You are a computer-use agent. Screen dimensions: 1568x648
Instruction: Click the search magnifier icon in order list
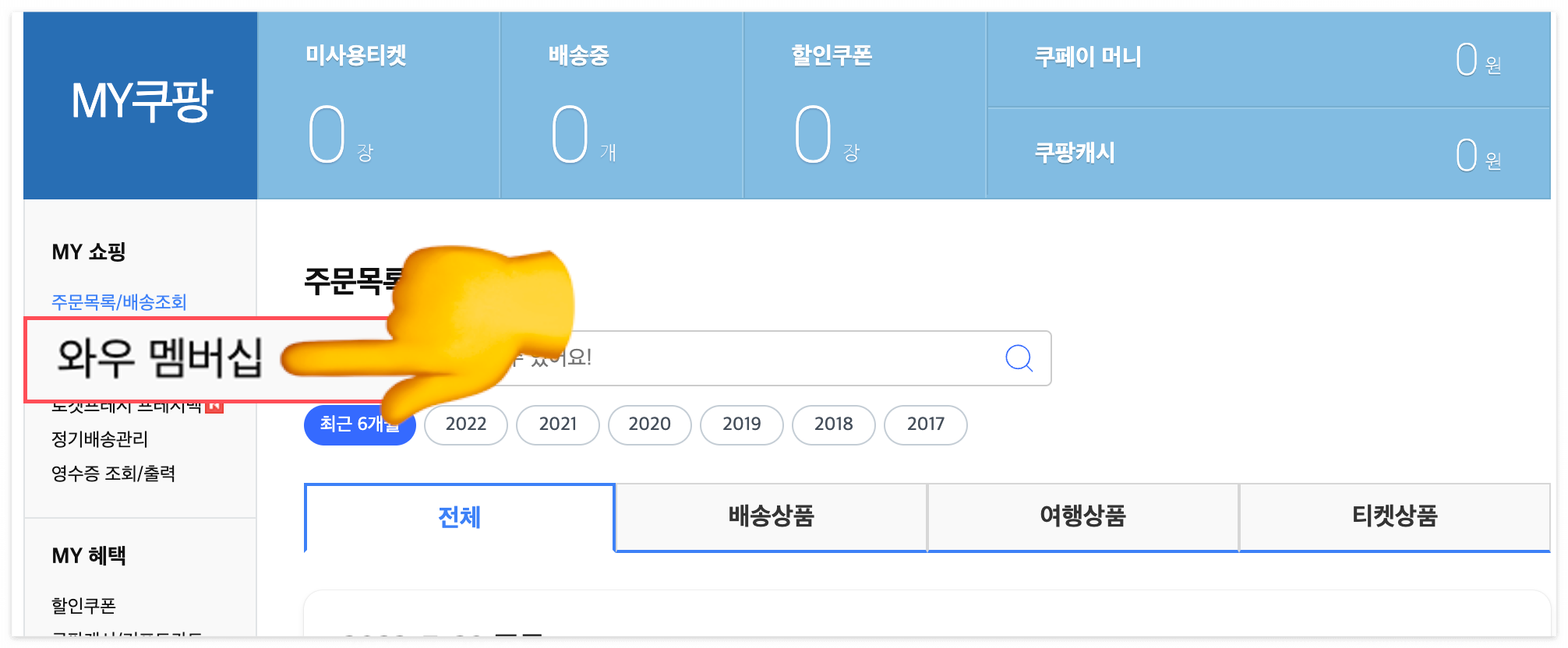click(1019, 357)
